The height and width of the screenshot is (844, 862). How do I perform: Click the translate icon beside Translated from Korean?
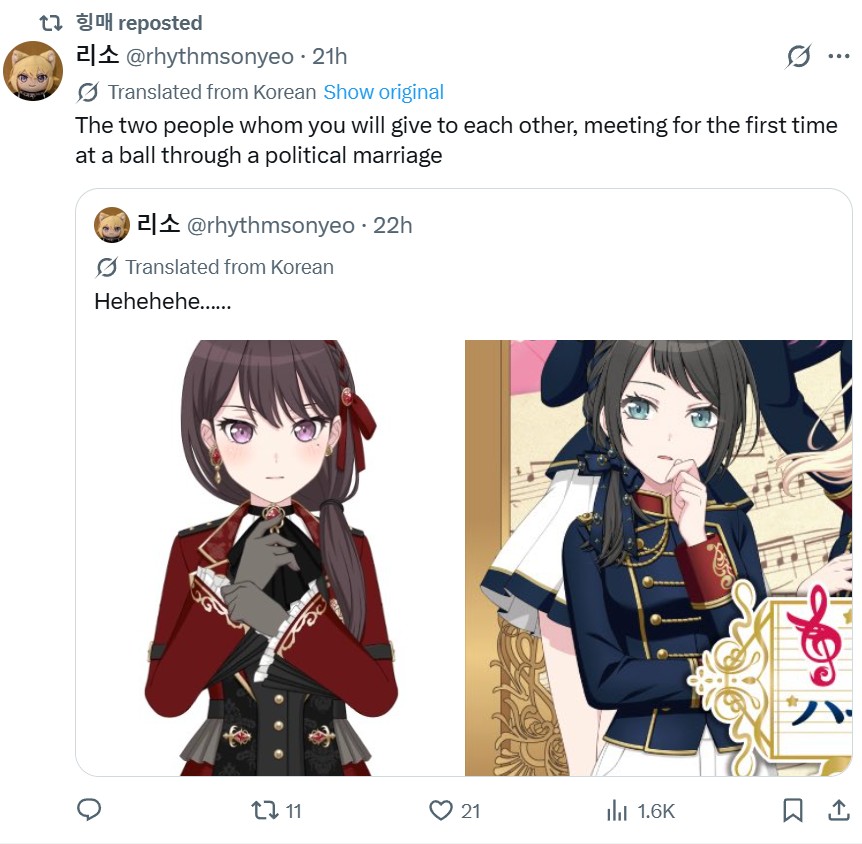[x=88, y=92]
